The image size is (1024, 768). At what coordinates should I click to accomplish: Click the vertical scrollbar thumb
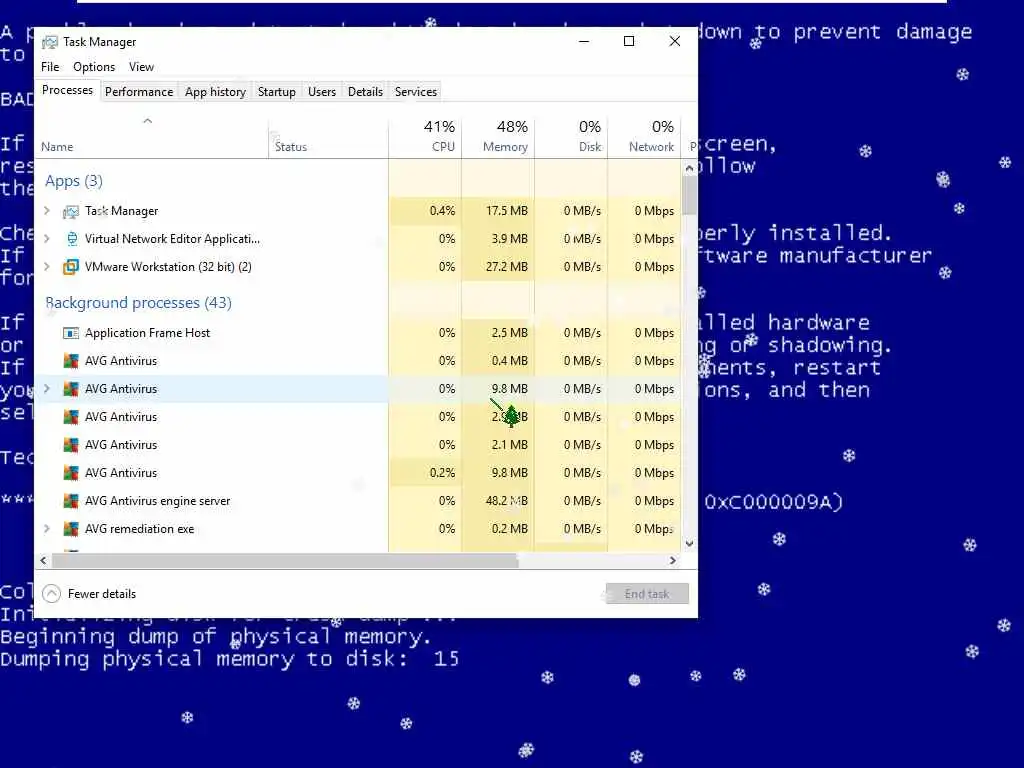[689, 196]
